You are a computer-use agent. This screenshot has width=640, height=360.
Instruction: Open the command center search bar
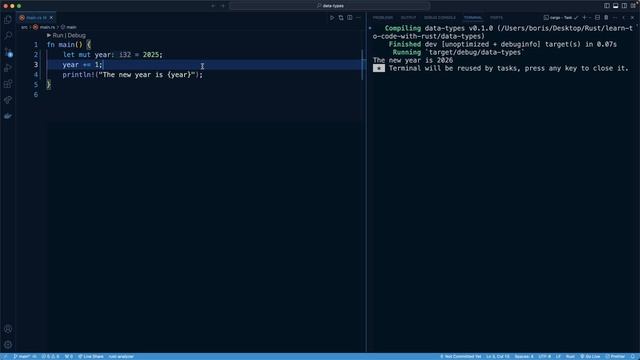pos(330,6)
